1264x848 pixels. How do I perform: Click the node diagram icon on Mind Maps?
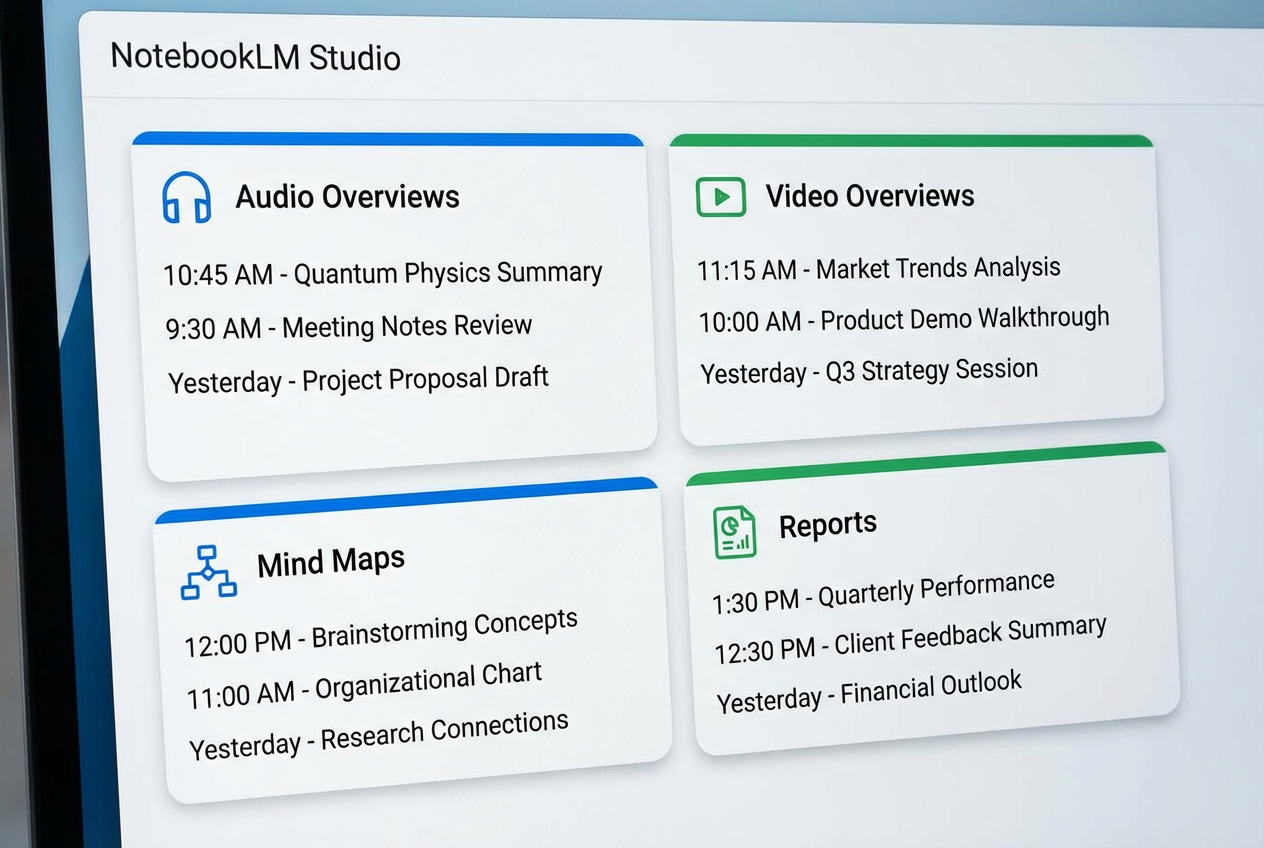207,572
